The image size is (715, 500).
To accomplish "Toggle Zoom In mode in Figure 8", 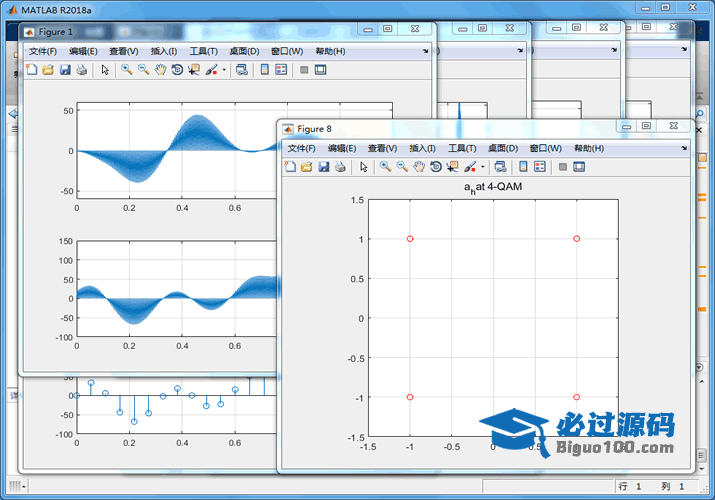I will [385, 166].
